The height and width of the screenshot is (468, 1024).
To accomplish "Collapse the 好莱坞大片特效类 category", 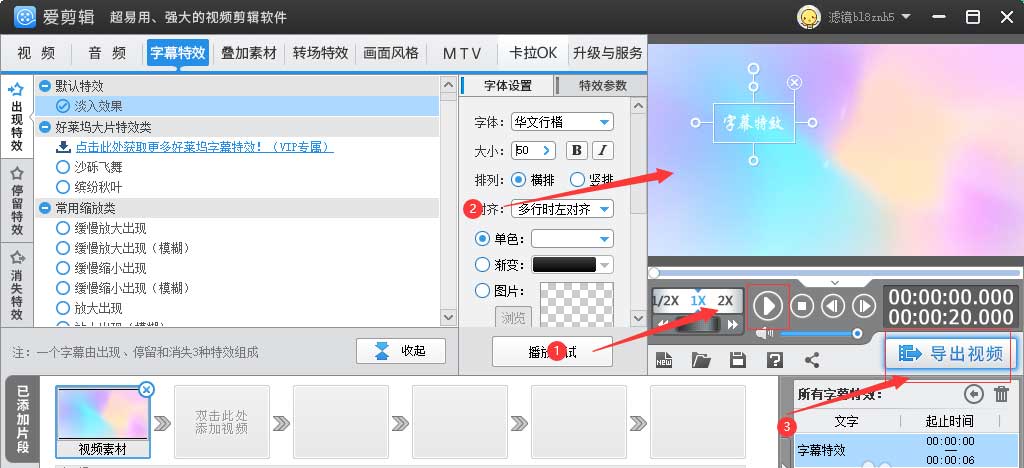I will (45, 127).
